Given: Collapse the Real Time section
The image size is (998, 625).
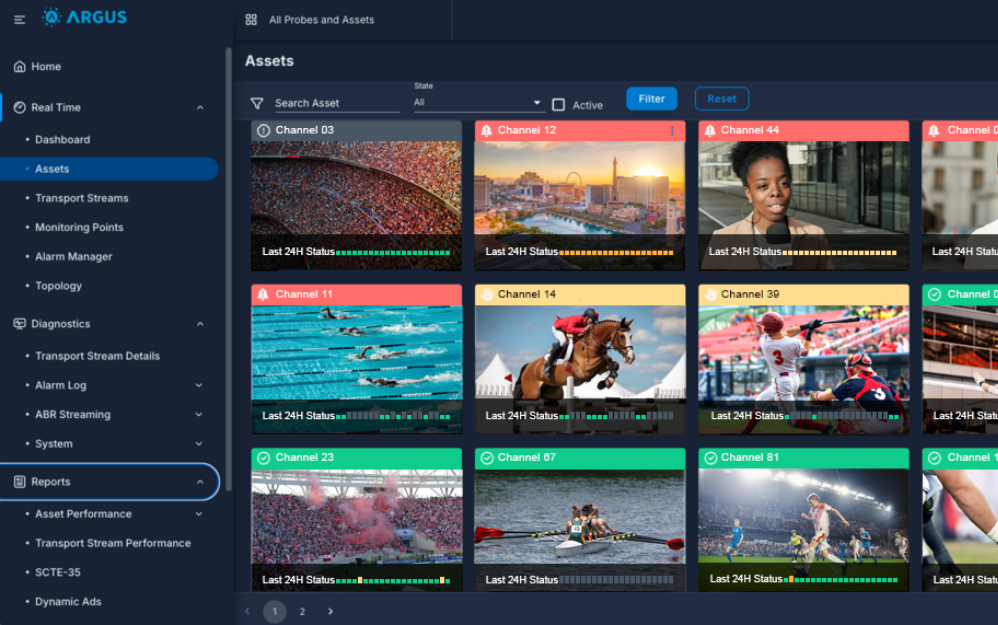Looking at the screenshot, I should 200,108.
